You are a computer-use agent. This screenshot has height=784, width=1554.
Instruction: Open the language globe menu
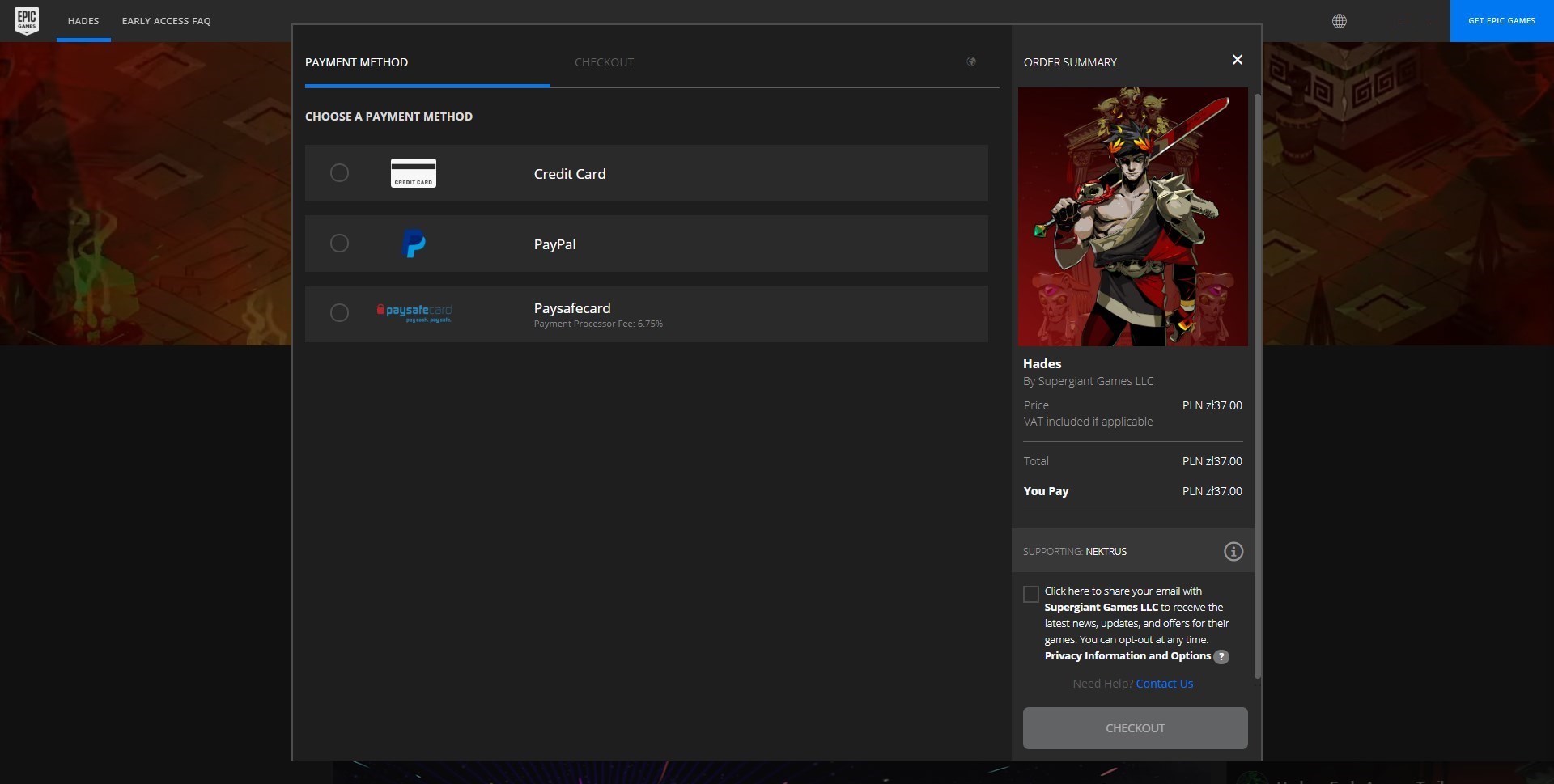click(1340, 21)
